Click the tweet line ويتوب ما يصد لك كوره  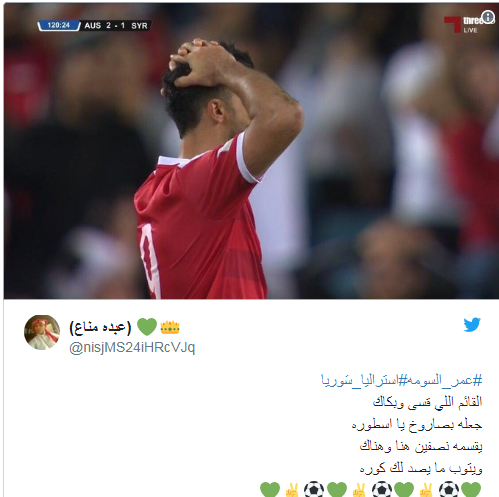pos(421,468)
